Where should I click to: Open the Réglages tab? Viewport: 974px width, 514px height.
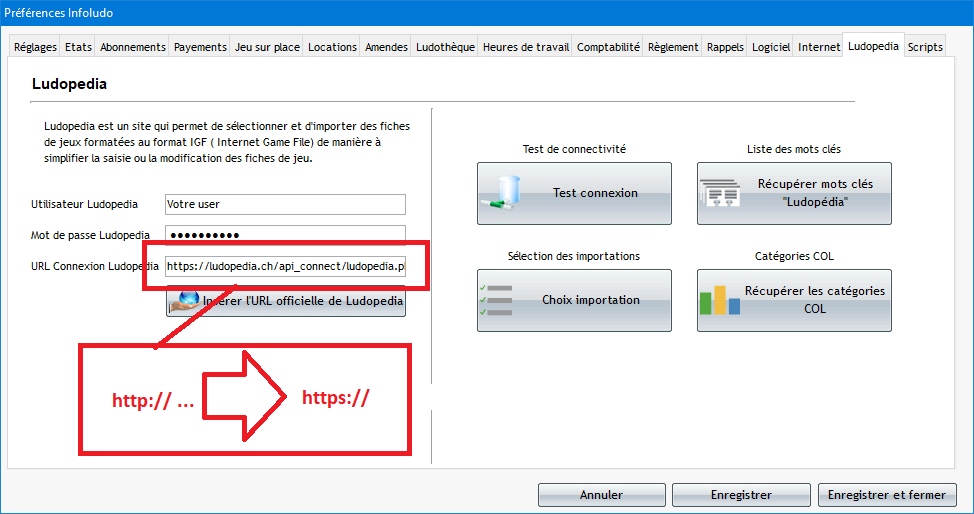pyautogui.click(x=35, y=47)
